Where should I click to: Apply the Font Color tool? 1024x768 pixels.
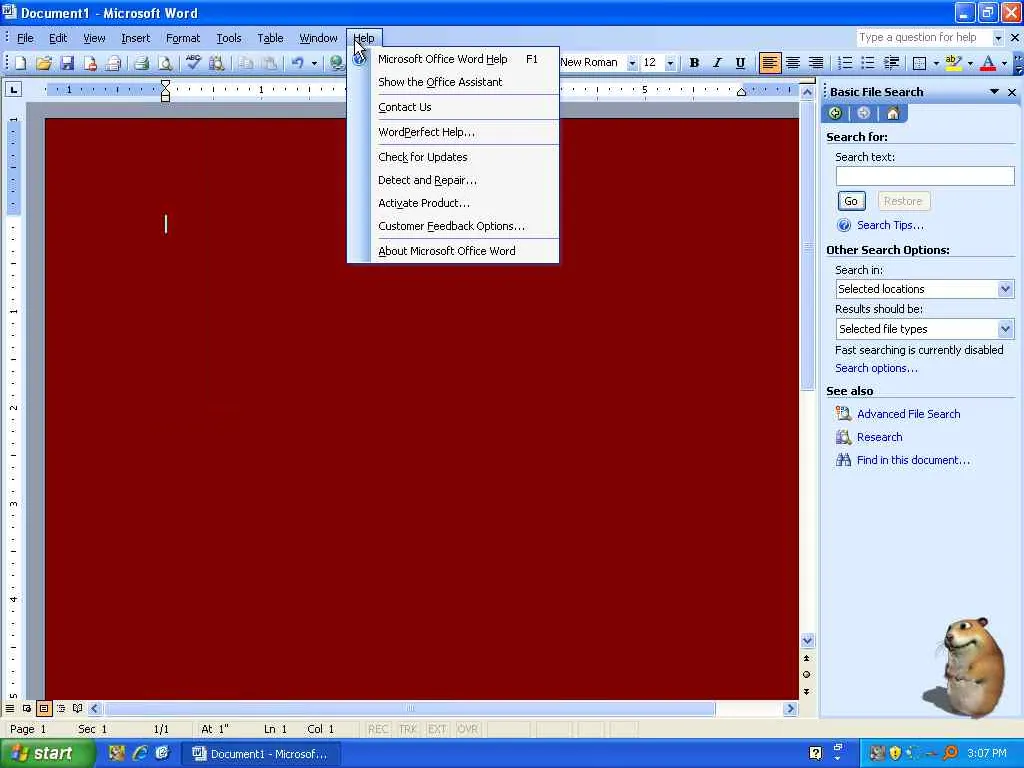pos(988,63)
